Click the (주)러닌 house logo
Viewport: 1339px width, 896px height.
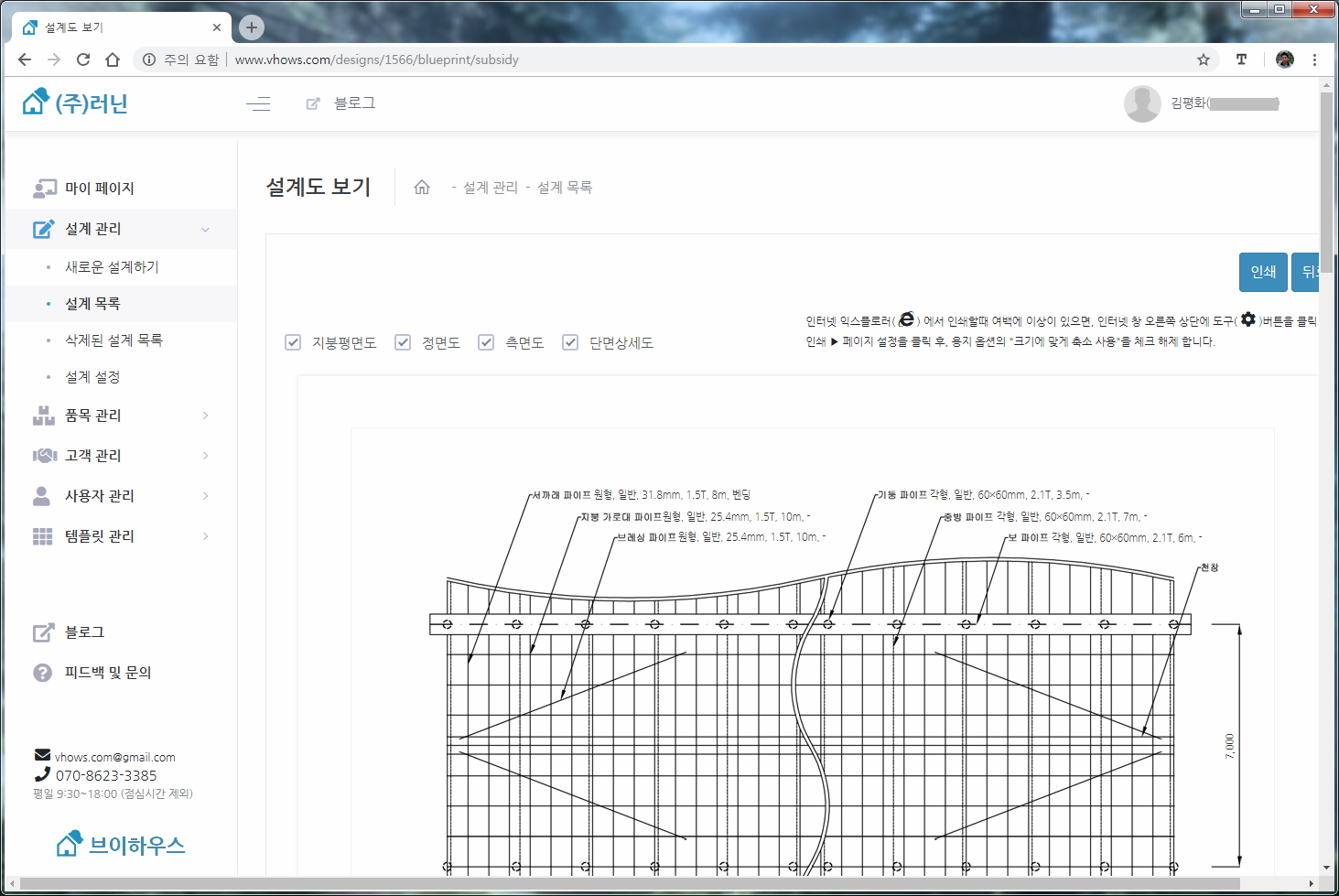(x=75, y=103)
